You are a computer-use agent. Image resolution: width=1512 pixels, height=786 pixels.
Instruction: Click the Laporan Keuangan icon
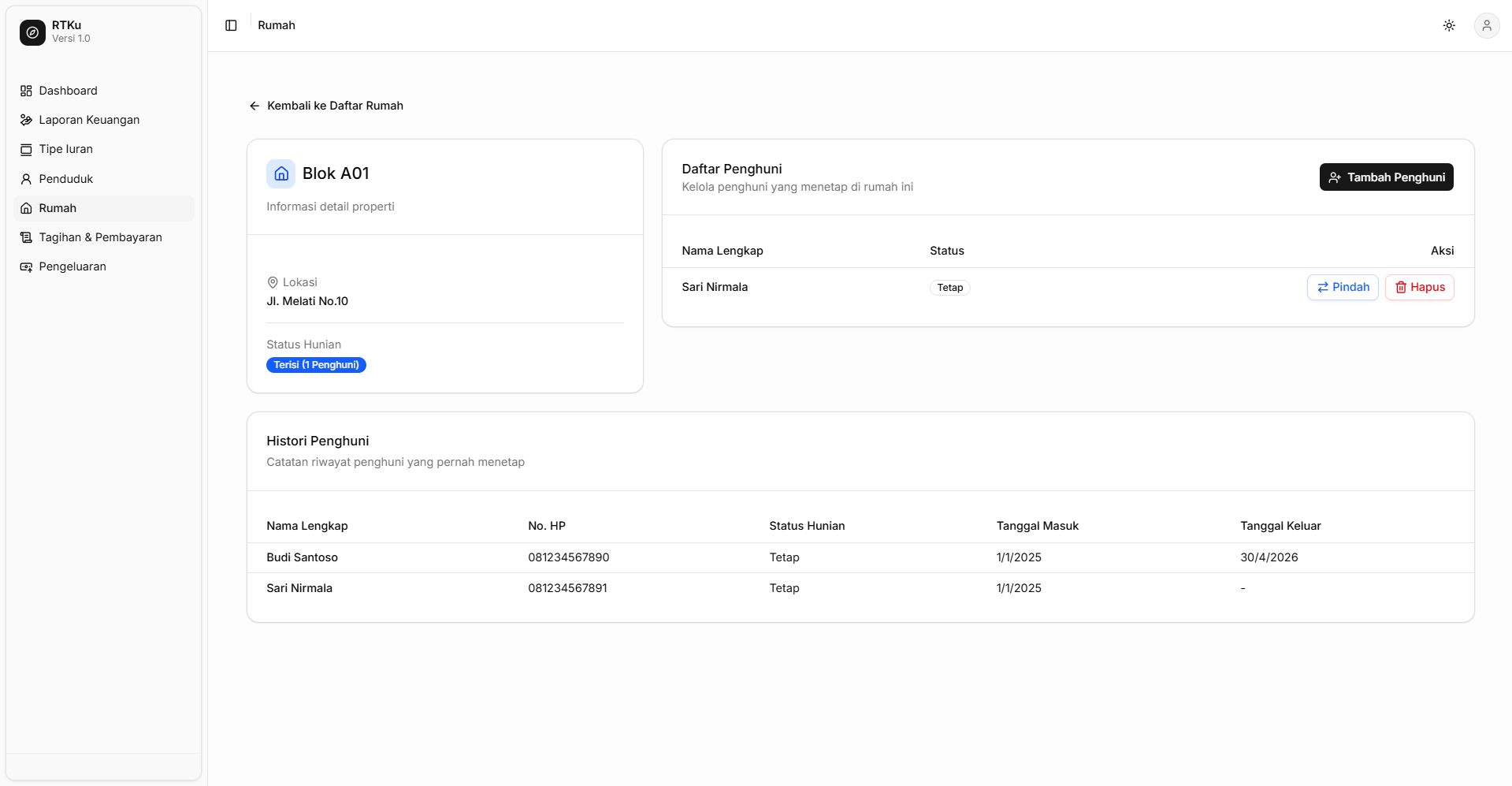pyautogui.click(x=26, y=120)
